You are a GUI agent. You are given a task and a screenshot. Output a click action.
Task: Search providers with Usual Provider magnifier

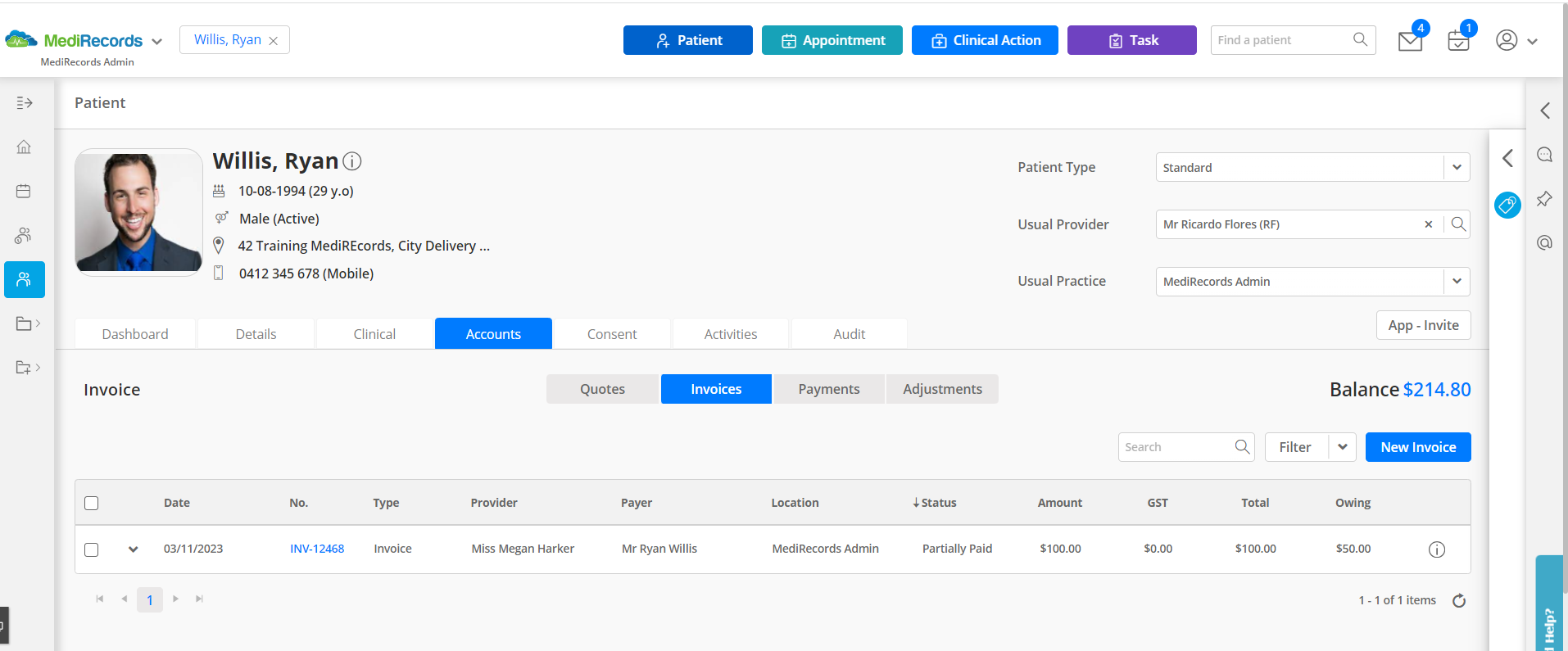coord(1458,224)
